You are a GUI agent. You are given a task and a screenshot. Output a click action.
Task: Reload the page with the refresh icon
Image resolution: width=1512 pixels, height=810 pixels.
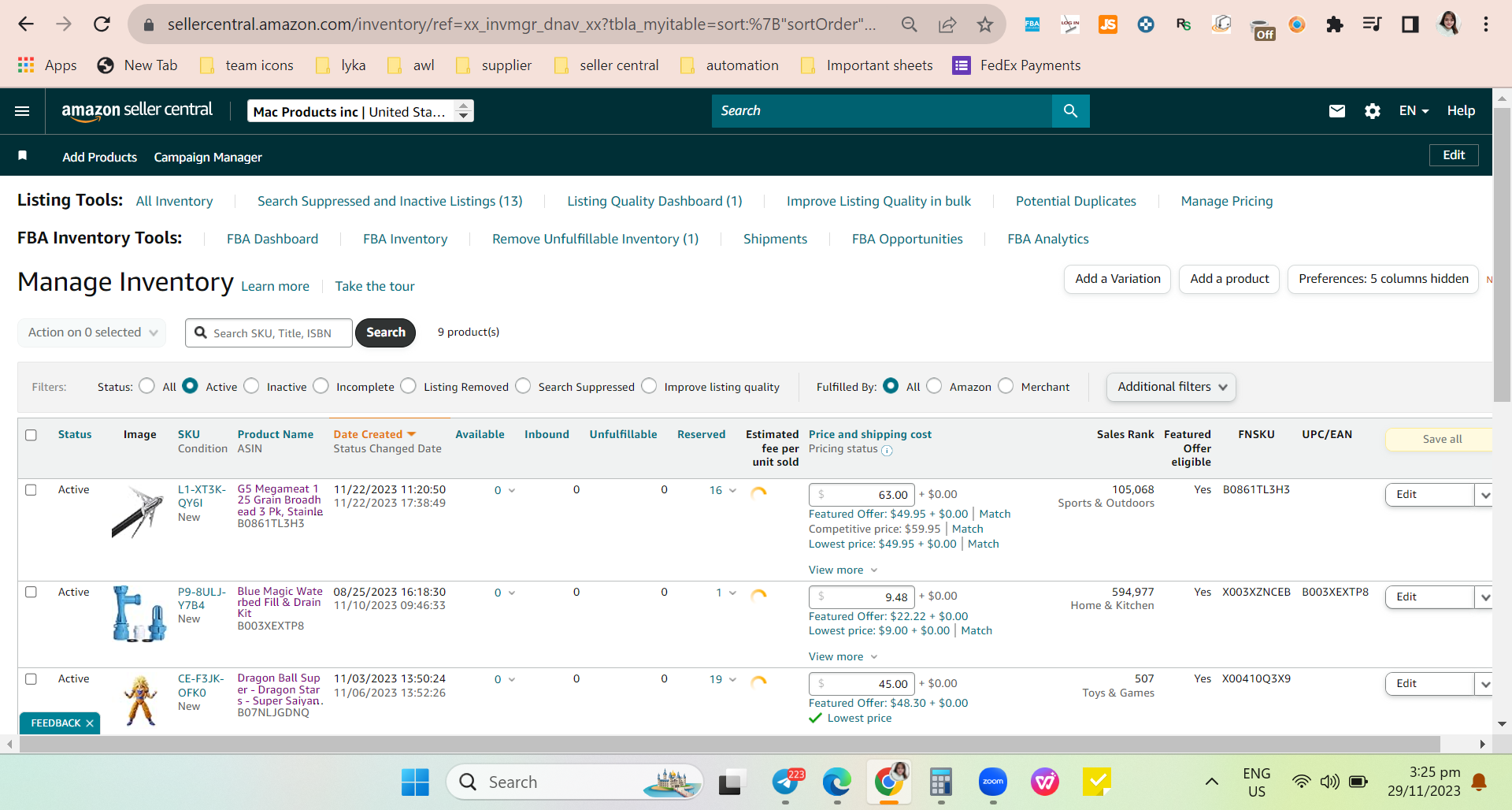[102, 24]
